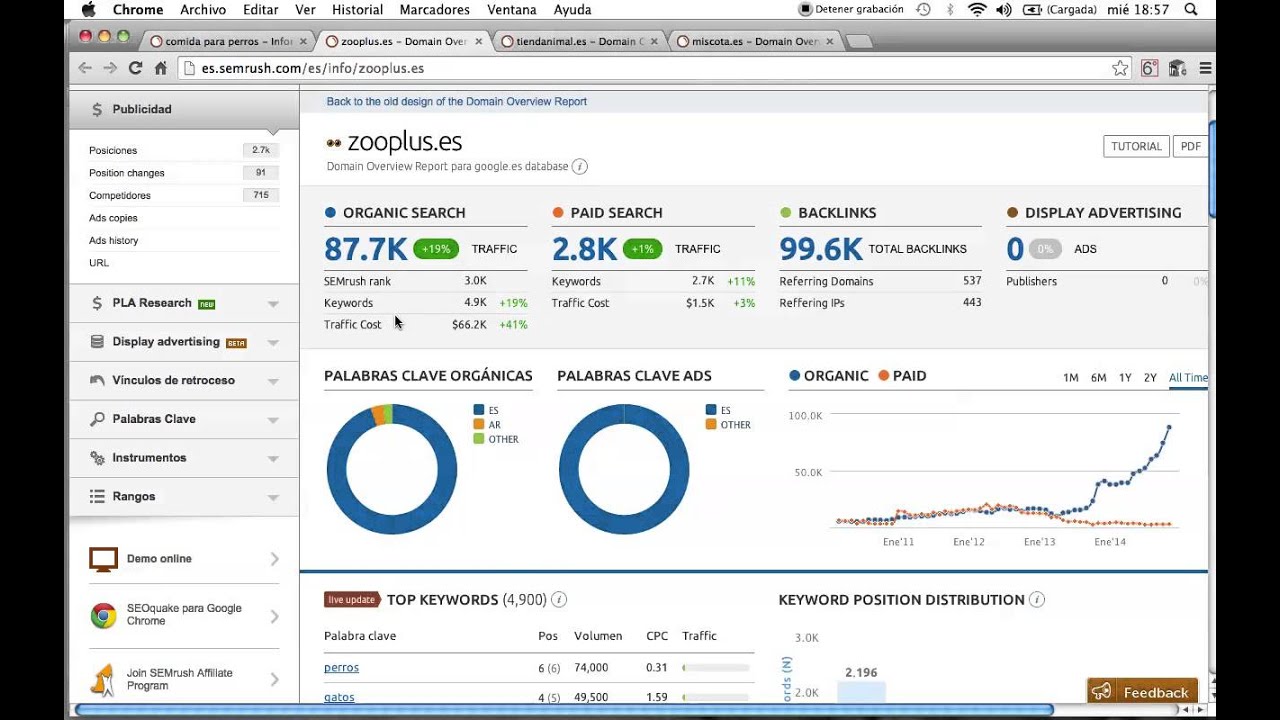
Task: Click the Apple logo menu
Action: pos(87,9)
